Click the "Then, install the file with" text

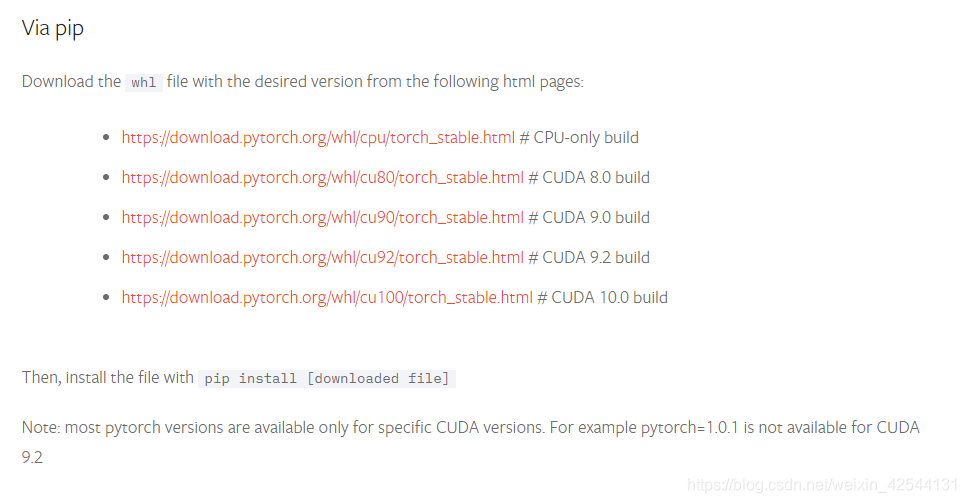pos(108,377)
